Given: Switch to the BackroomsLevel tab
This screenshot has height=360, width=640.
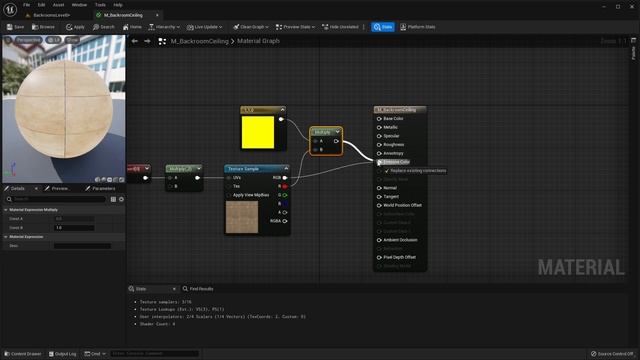Looking at the screenshot, I should point(51,15).
